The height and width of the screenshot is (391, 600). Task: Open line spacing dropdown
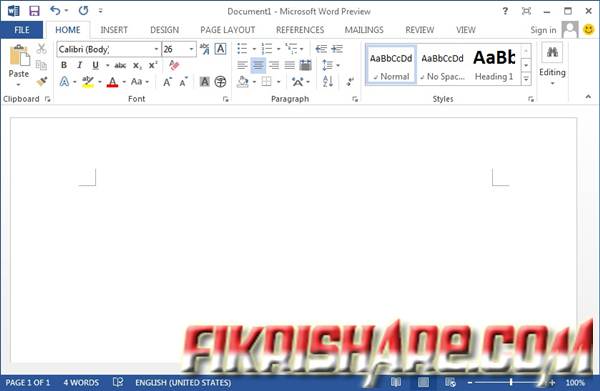pos(331,65)
